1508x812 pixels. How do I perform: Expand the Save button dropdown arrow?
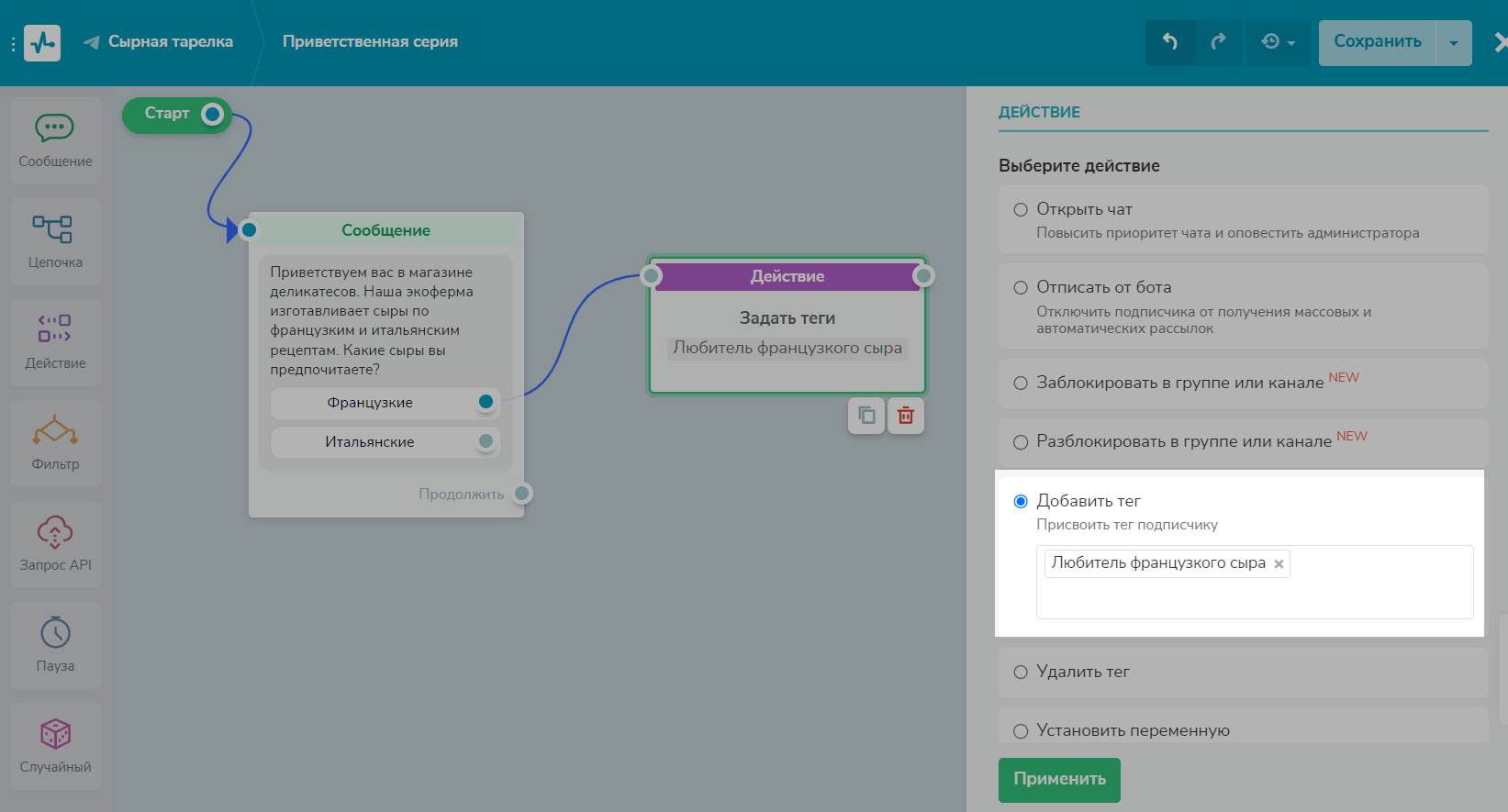point(1453,43)
